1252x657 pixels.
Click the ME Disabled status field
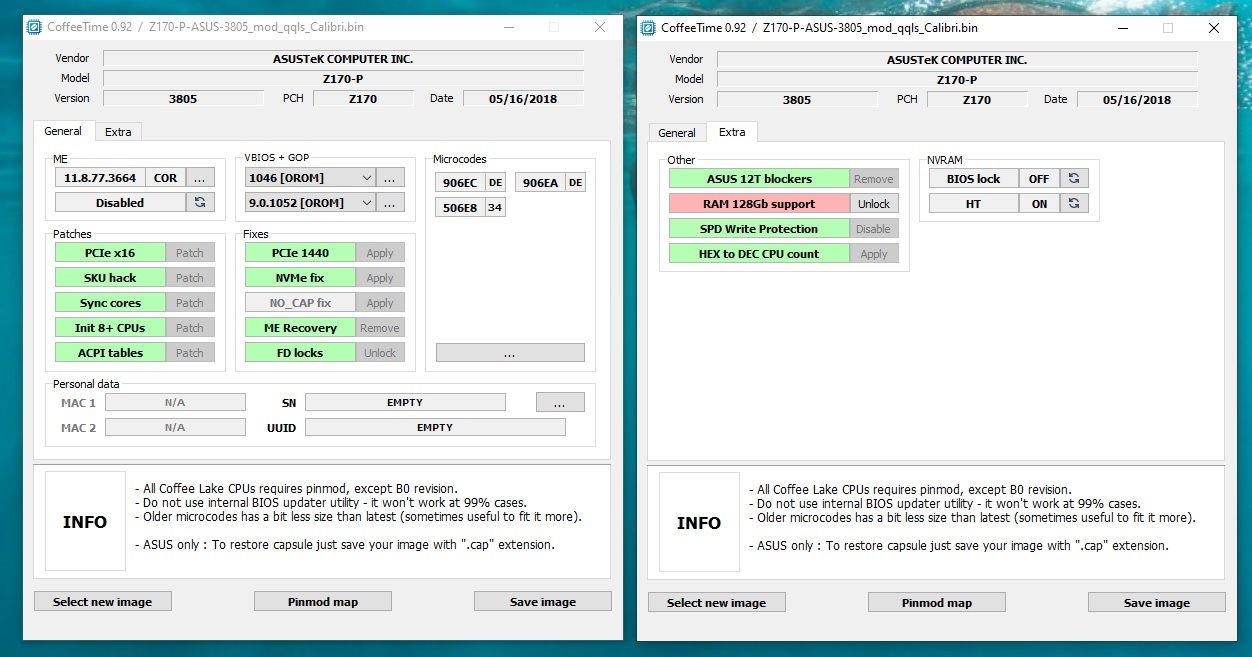(x=120, y=202)
